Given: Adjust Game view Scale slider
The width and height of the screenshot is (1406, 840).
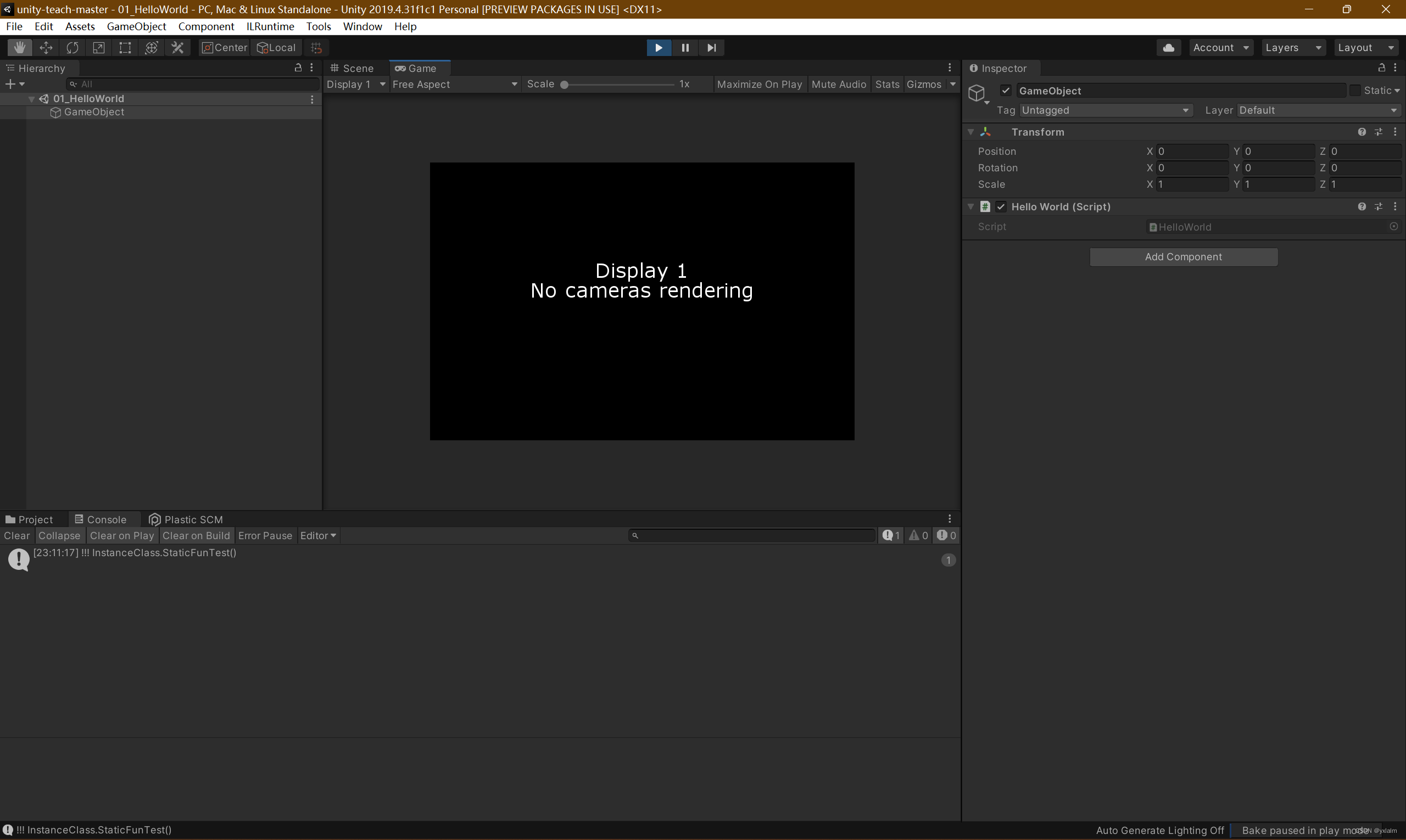Looking at the screenshot, I should pos(618,85).
